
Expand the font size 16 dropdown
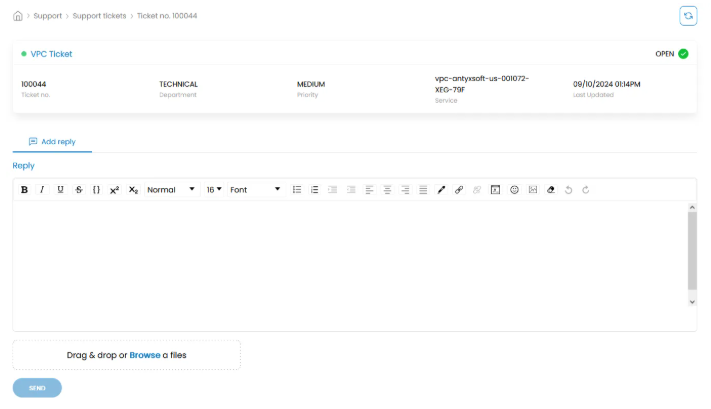(x=214, y=190)
